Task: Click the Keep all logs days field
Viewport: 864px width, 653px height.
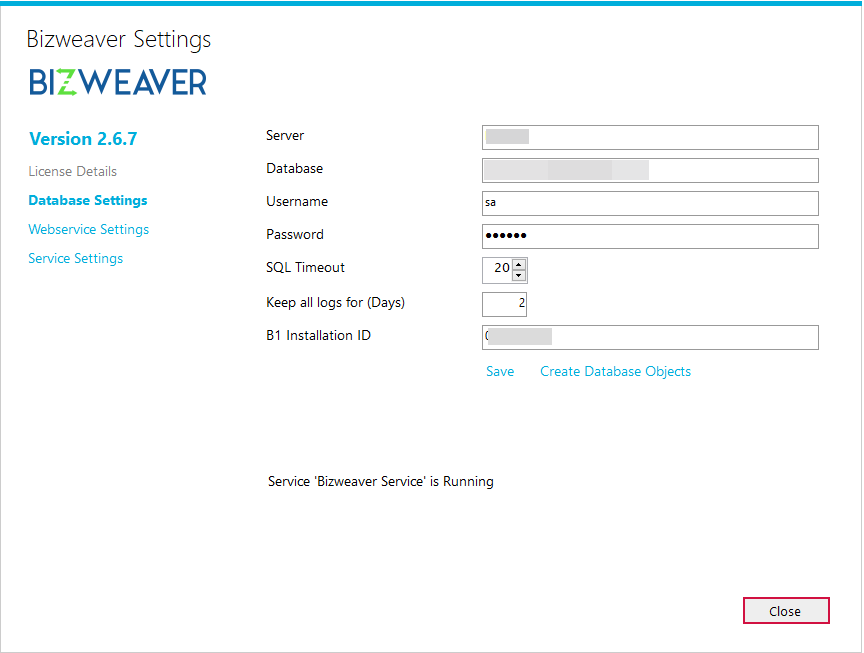Action: click(x=504, y=304)
